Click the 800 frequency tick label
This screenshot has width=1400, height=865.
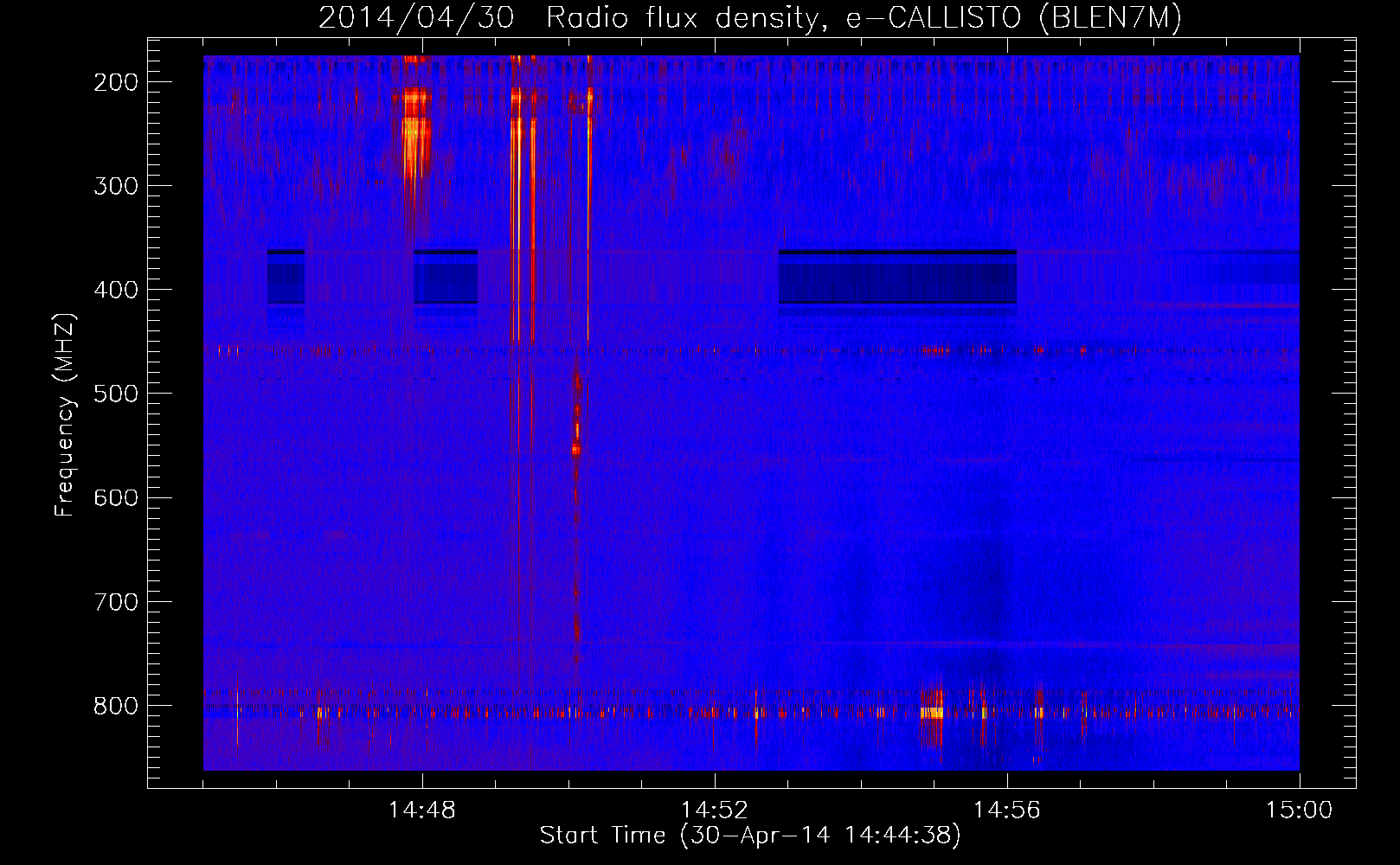116,706
